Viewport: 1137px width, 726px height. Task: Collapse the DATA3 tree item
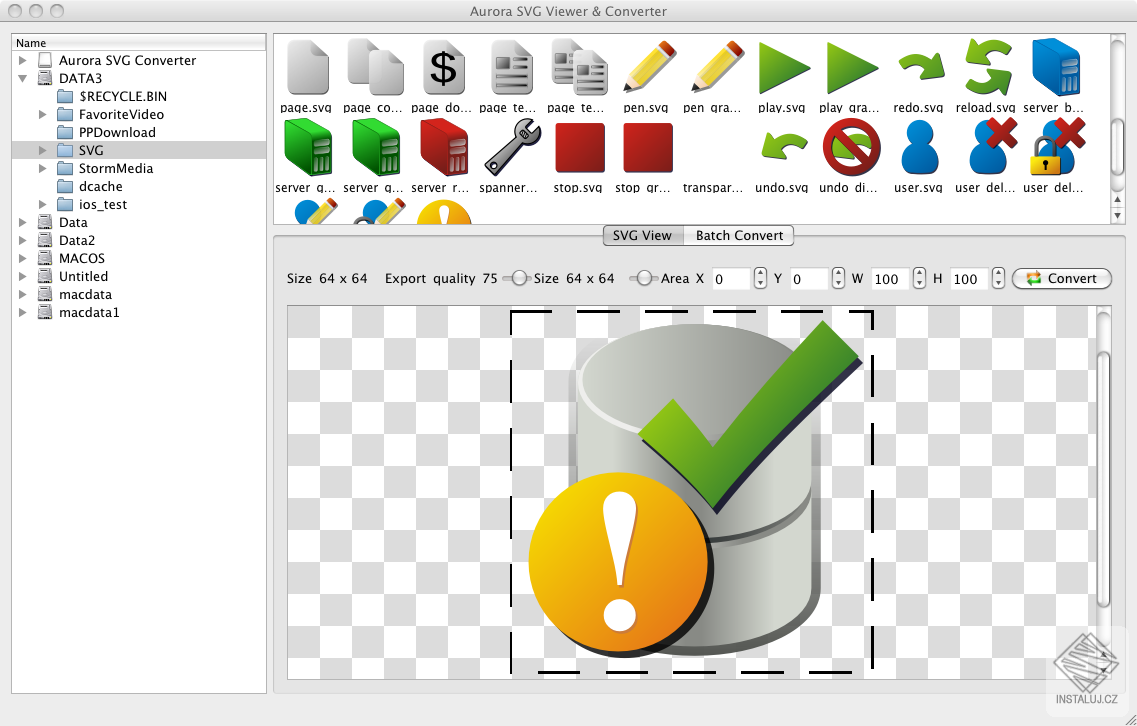[22, 78]
